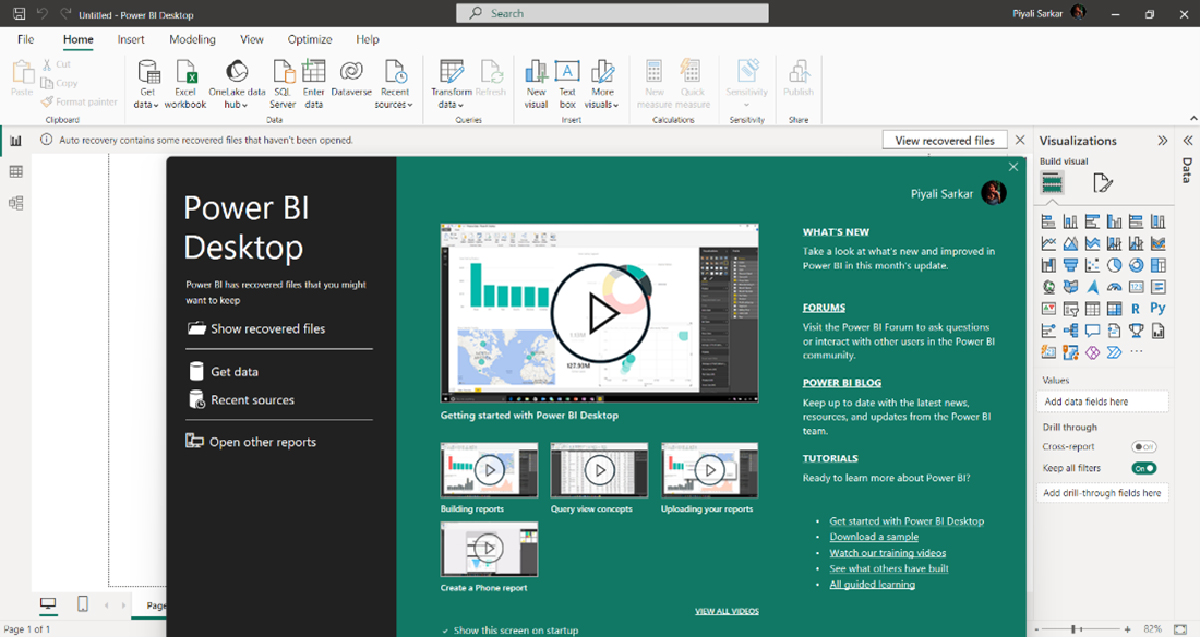This screenshot has height=638, width=1200.
Task: Switch to the Modeling ribbon tab
Action: pos(192,40)
